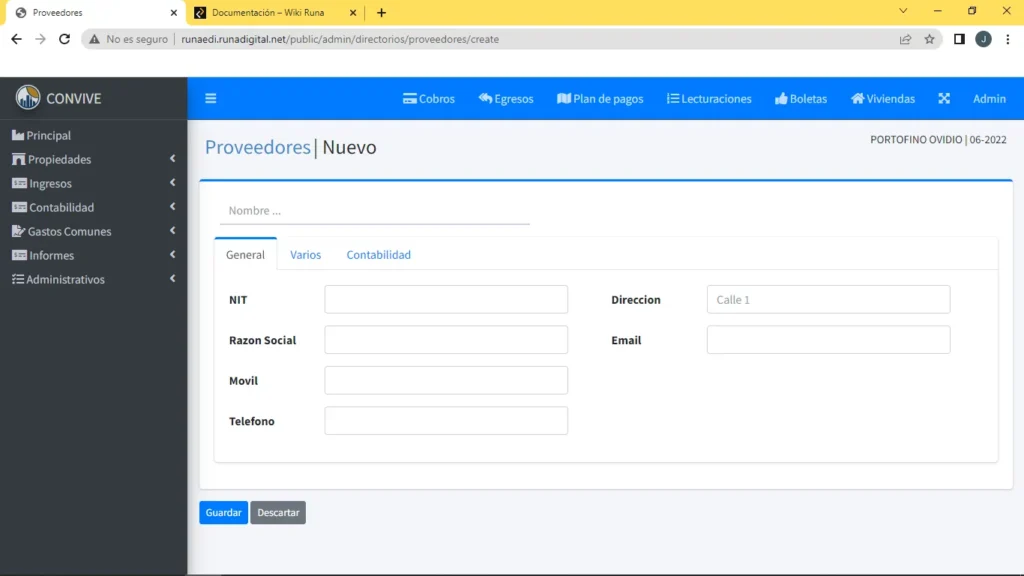1024x576 pixels.
Task: Focus the NIT input field
Action: coord(446,300)
